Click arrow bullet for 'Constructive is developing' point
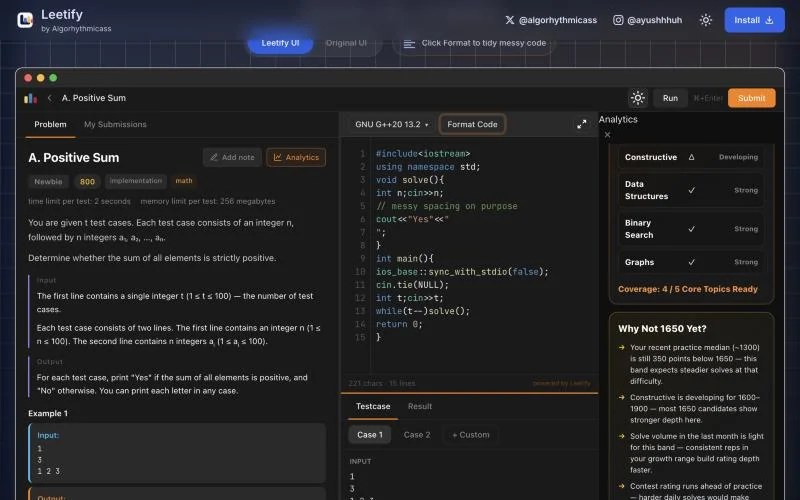The width and height of the screenshot is (800, 500). (x=621, y=397)
